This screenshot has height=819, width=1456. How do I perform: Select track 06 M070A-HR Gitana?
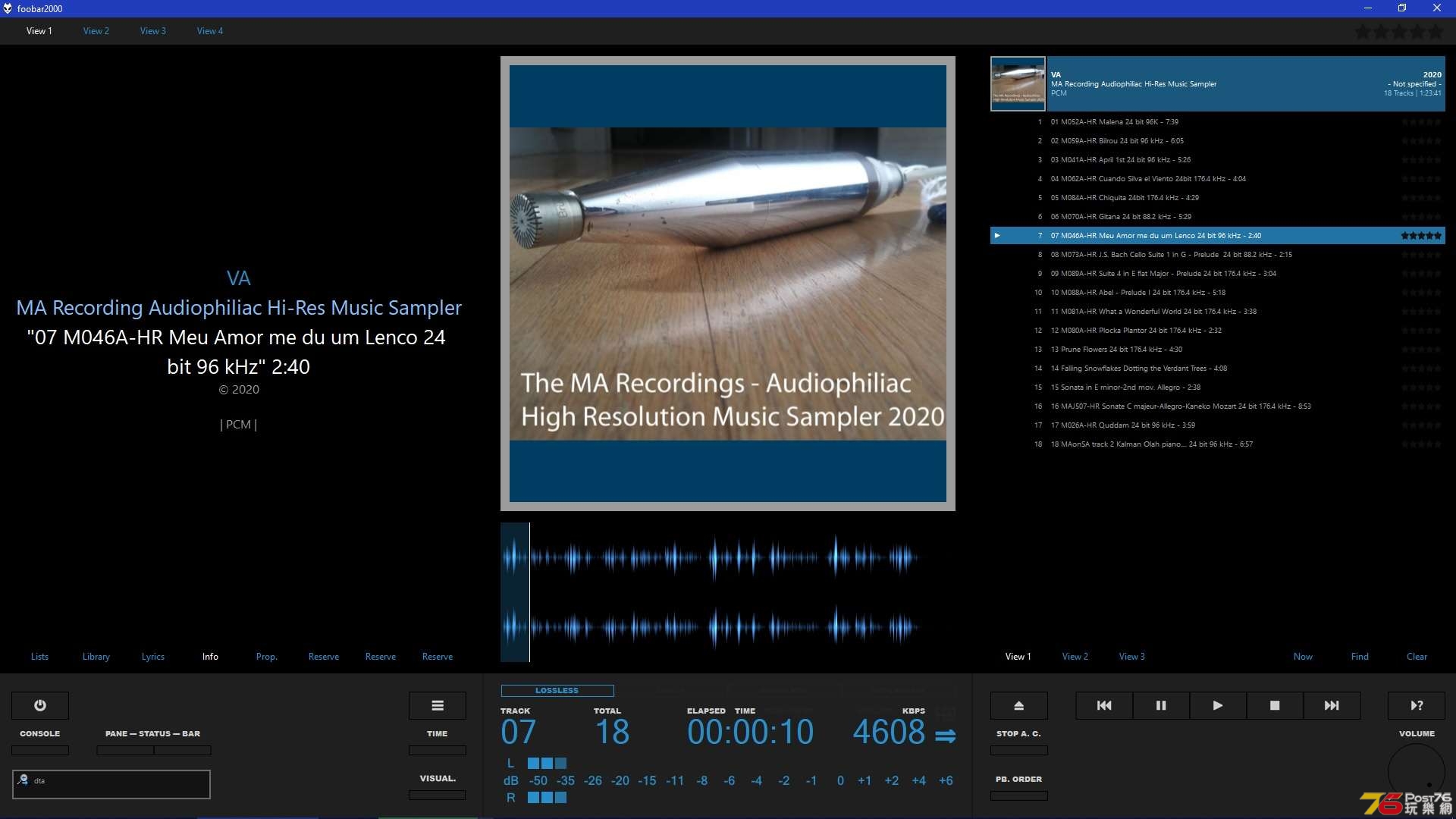coord(1218,217)
